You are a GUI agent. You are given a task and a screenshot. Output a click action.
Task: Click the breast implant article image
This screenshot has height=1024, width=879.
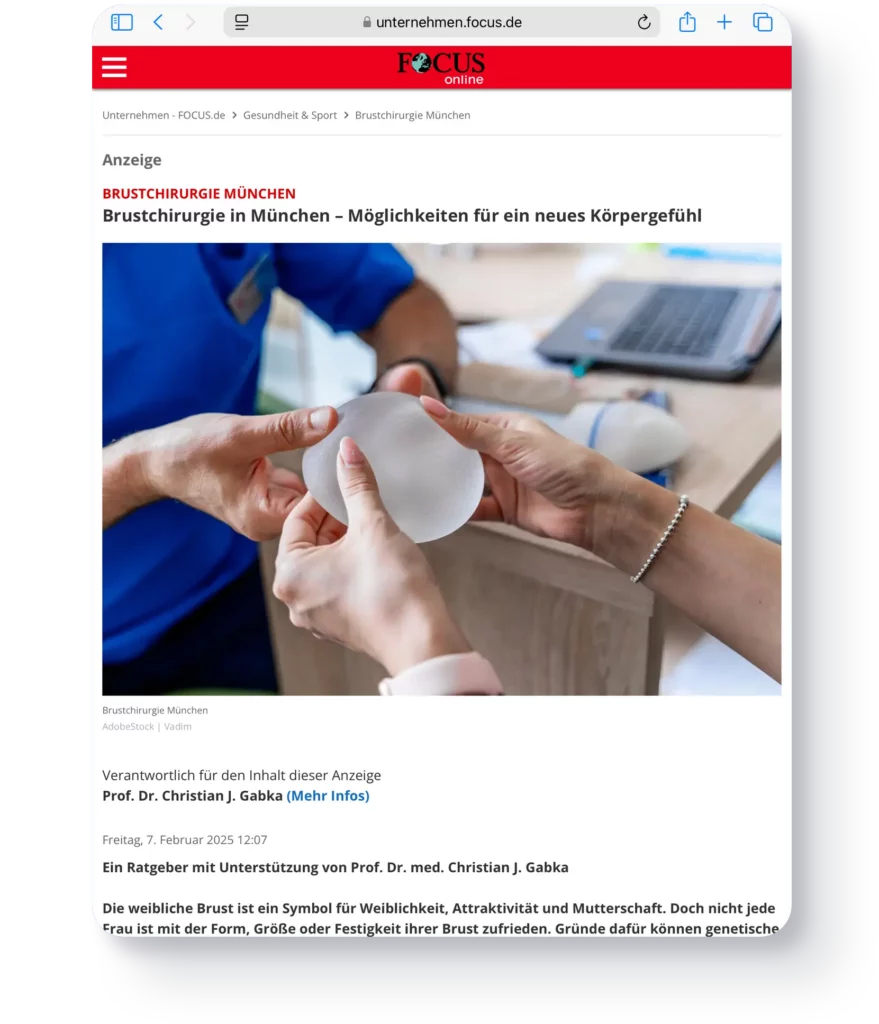[x=441, y=469]
